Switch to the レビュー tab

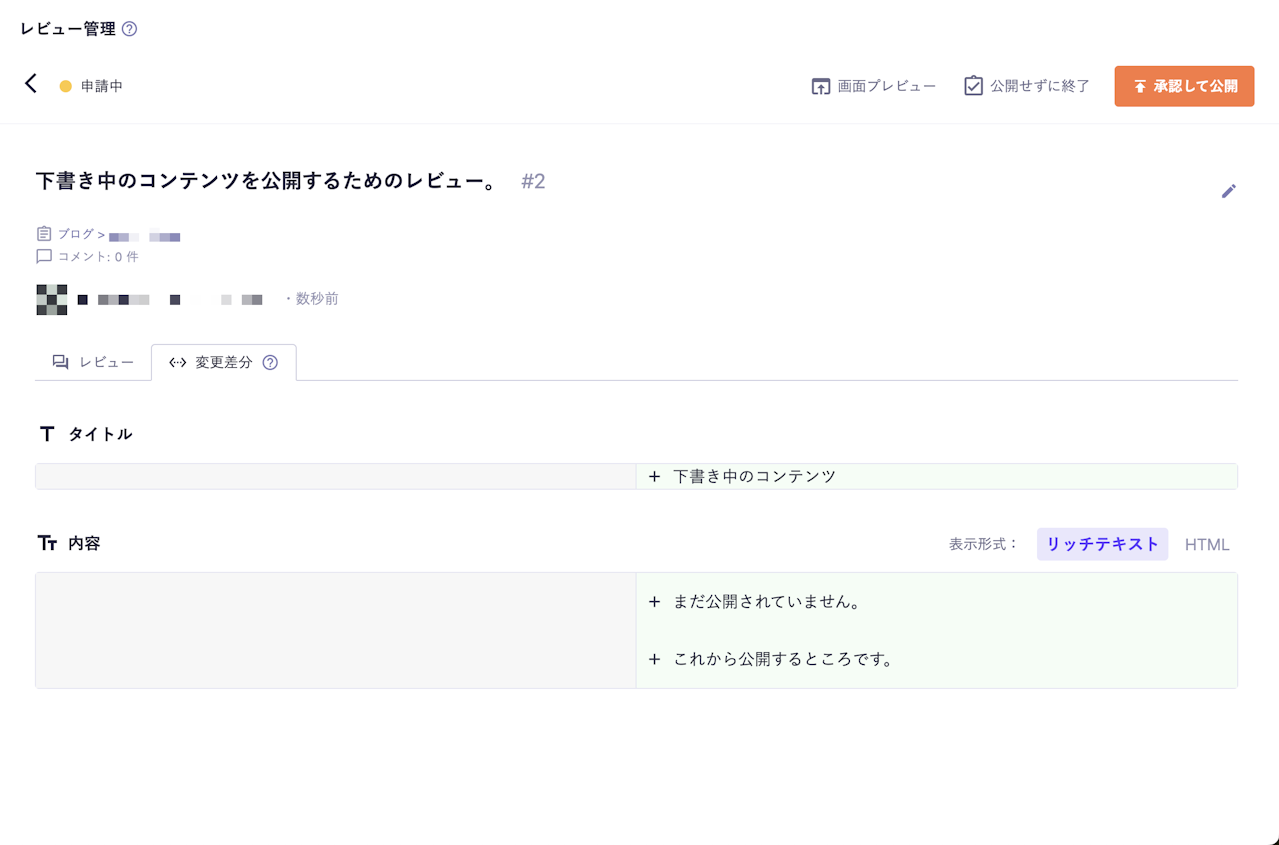point(93,362)
